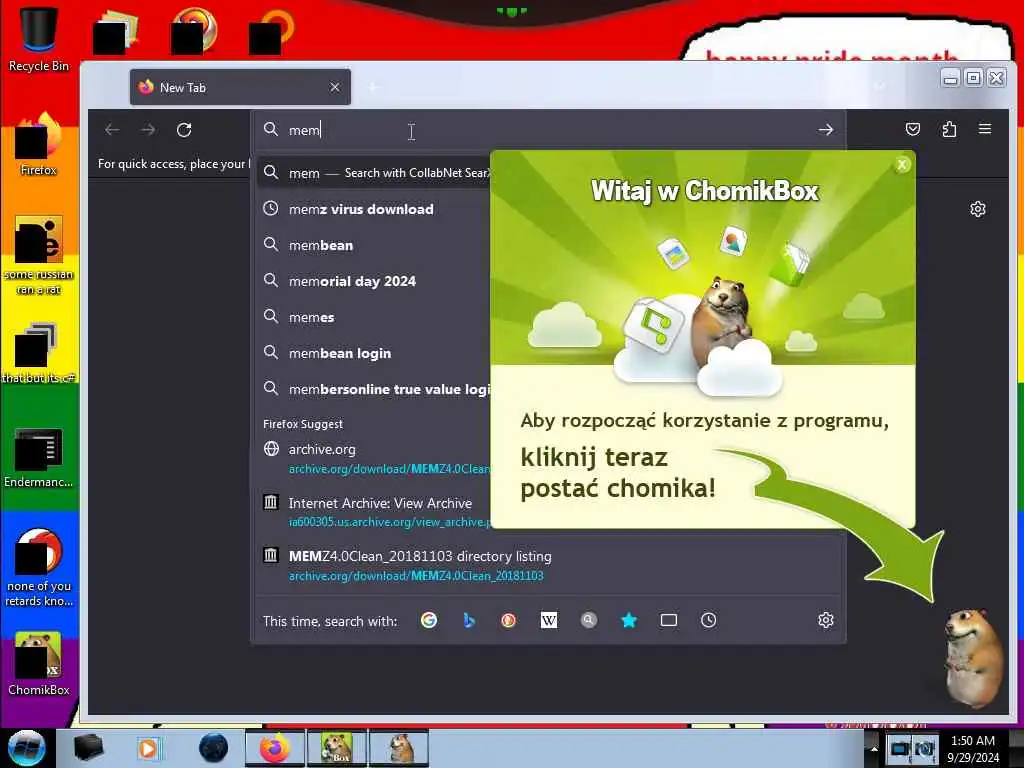The image size is (1024, 768).
Task: Search bookmarks using the star icon
Action: pos(629,620)
